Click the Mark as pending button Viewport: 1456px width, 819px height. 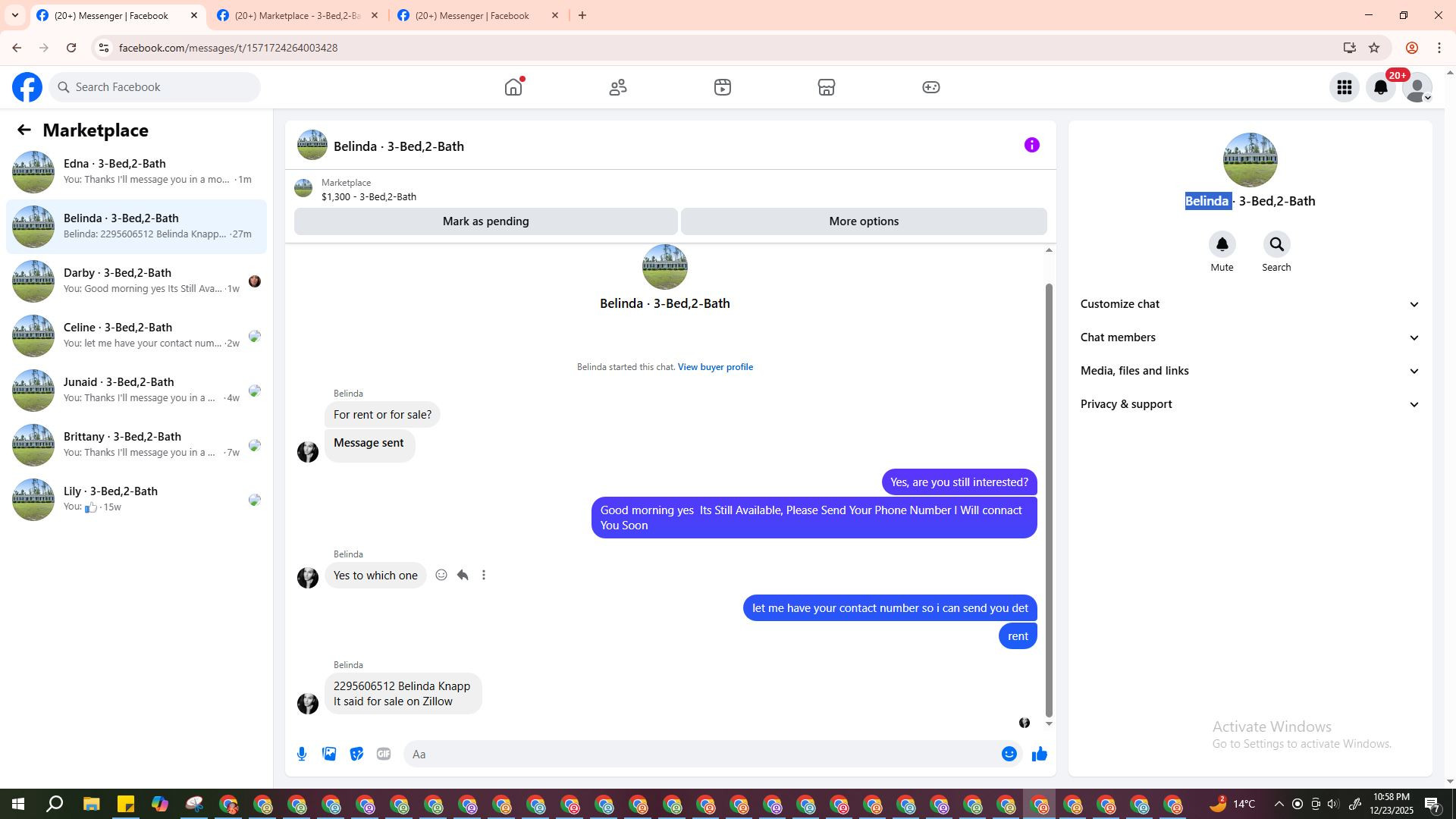tap(485, 221)
